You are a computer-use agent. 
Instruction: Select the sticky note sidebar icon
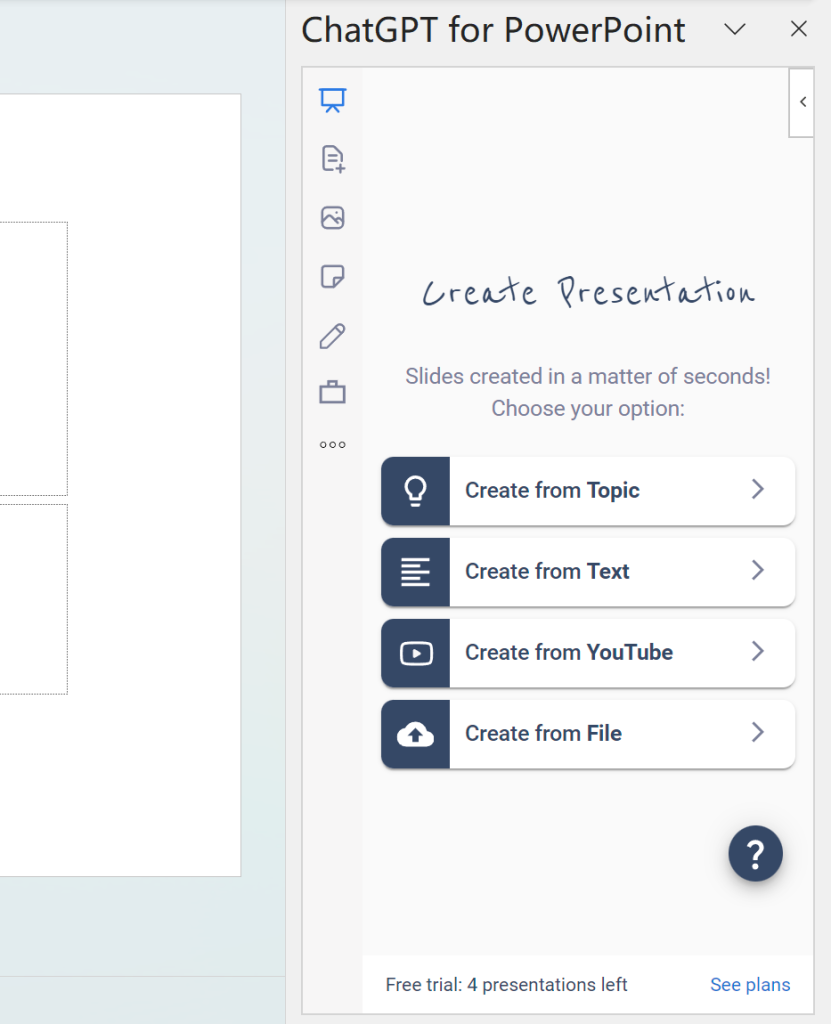pyautogui.click(x=333, y=276)
